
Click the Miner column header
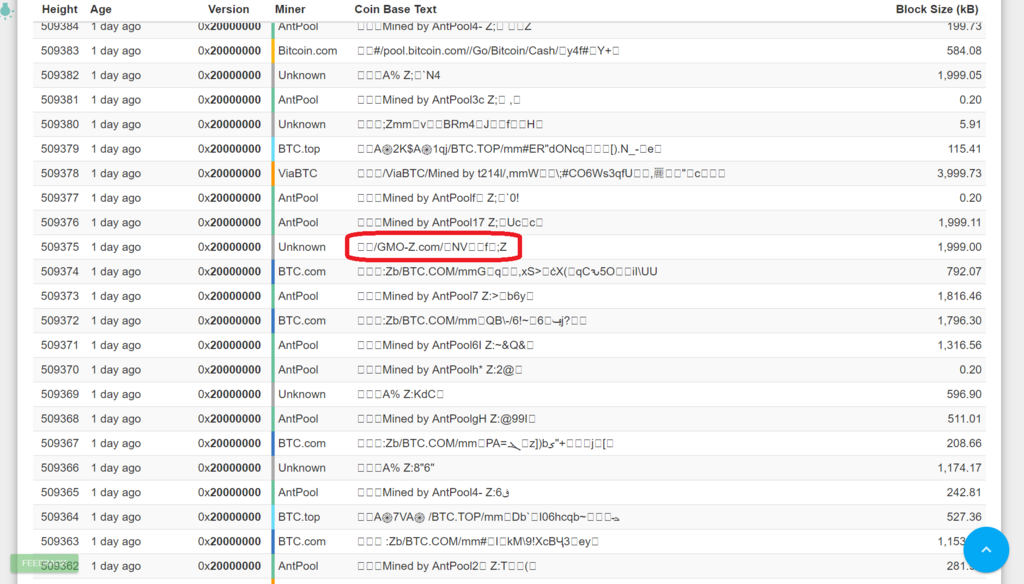tap(290, 9)
